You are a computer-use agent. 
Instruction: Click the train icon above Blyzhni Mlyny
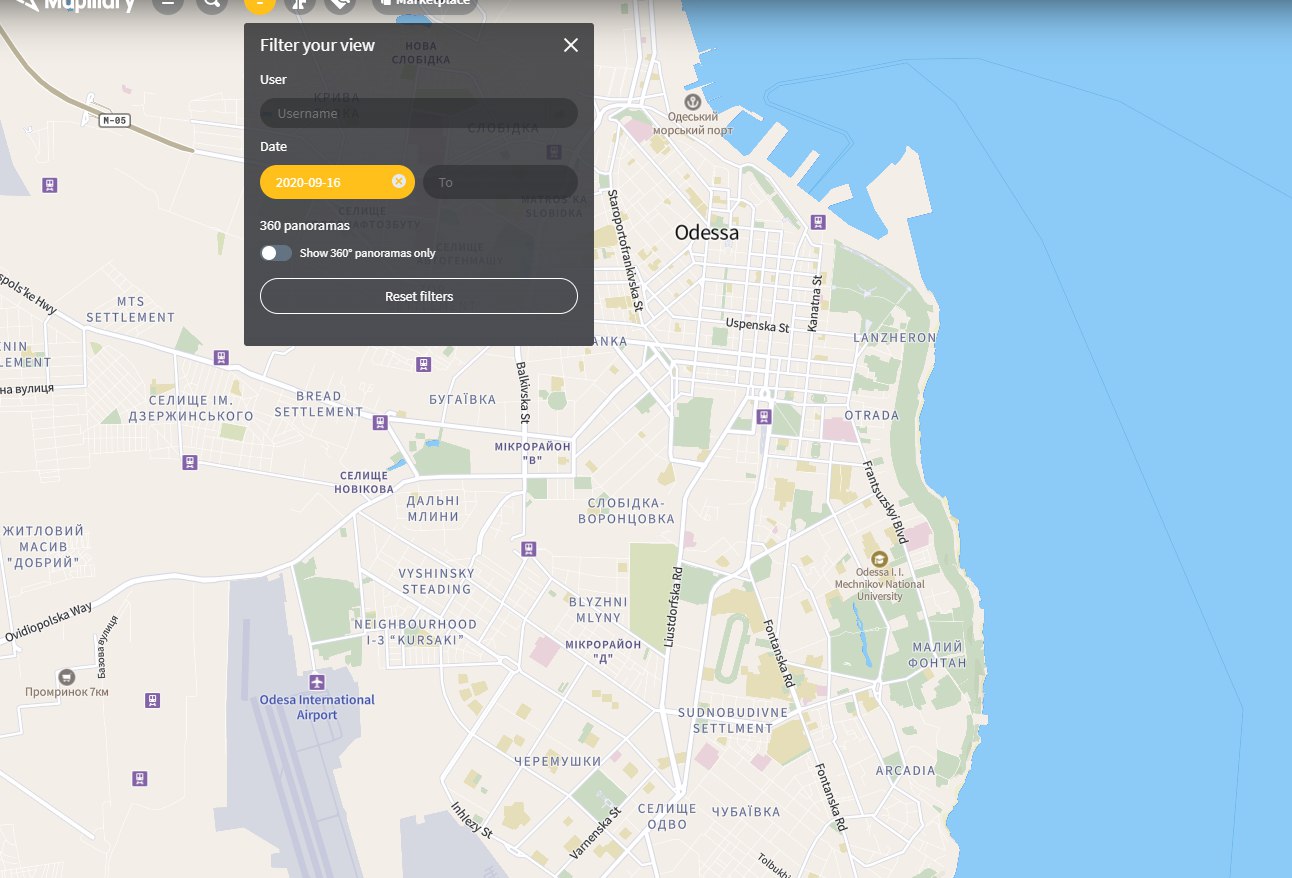529,548
